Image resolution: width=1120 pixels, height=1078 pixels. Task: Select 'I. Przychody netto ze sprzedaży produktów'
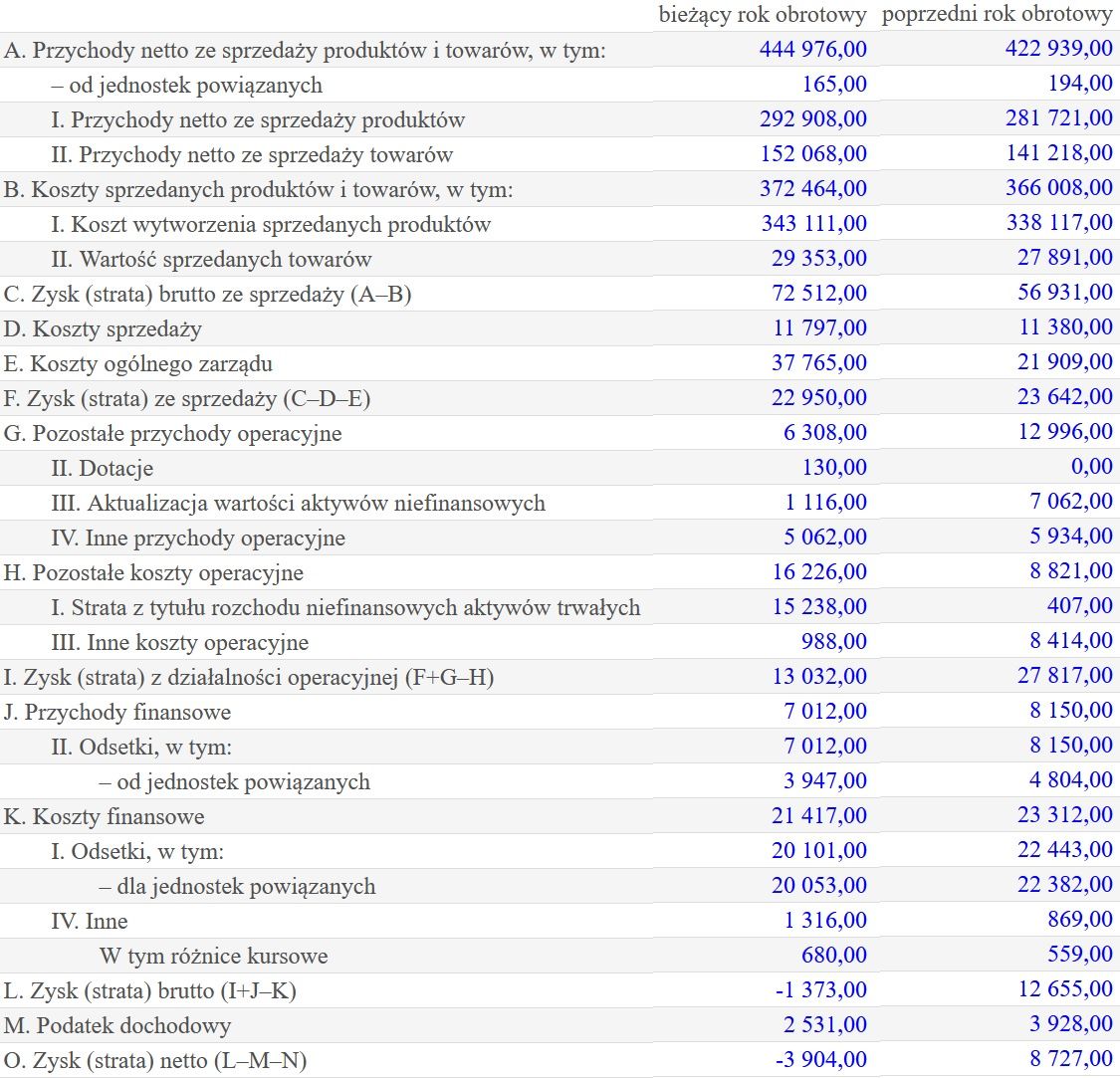pos(258,120)
